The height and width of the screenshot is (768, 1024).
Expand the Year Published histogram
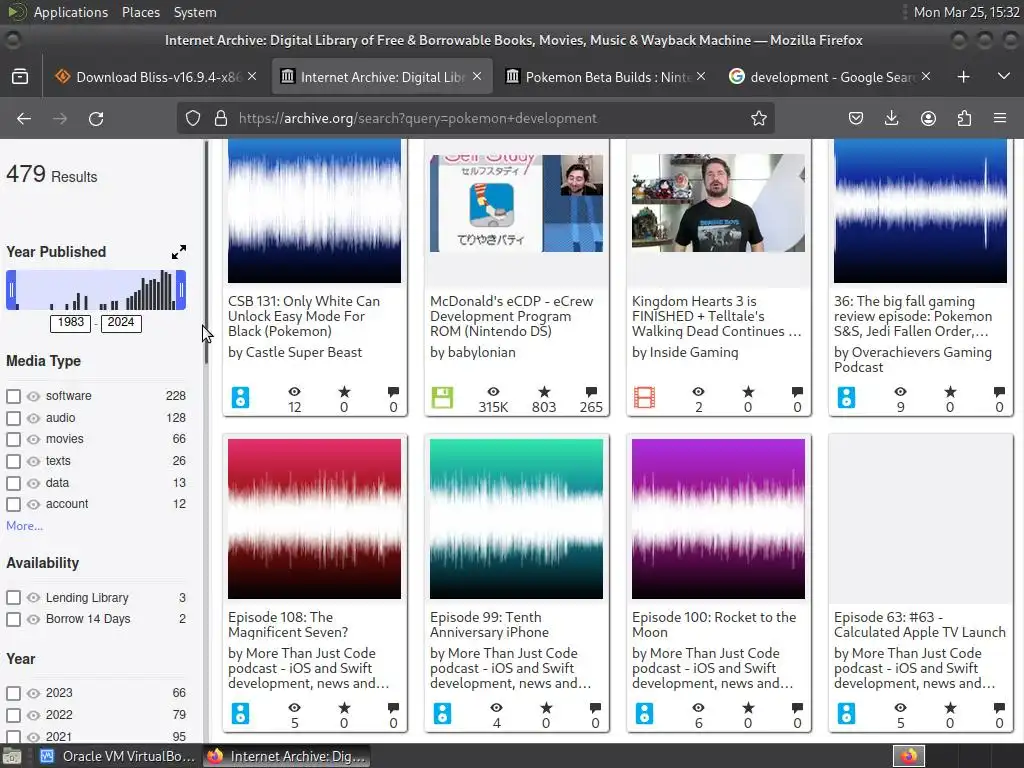coord(179,252)
